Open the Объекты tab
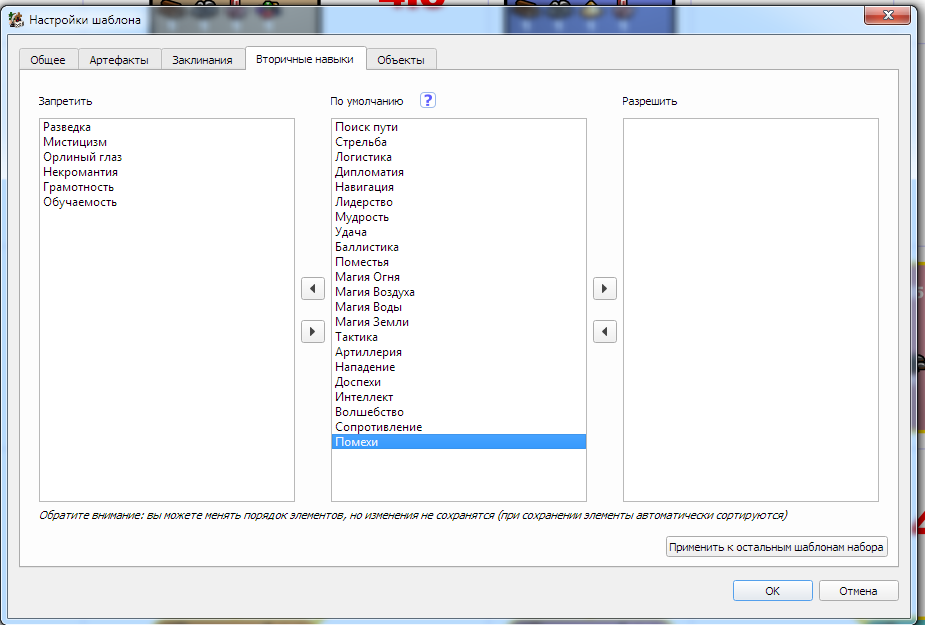The height and width of the screenshot is (625, 925). click(401, 60)
